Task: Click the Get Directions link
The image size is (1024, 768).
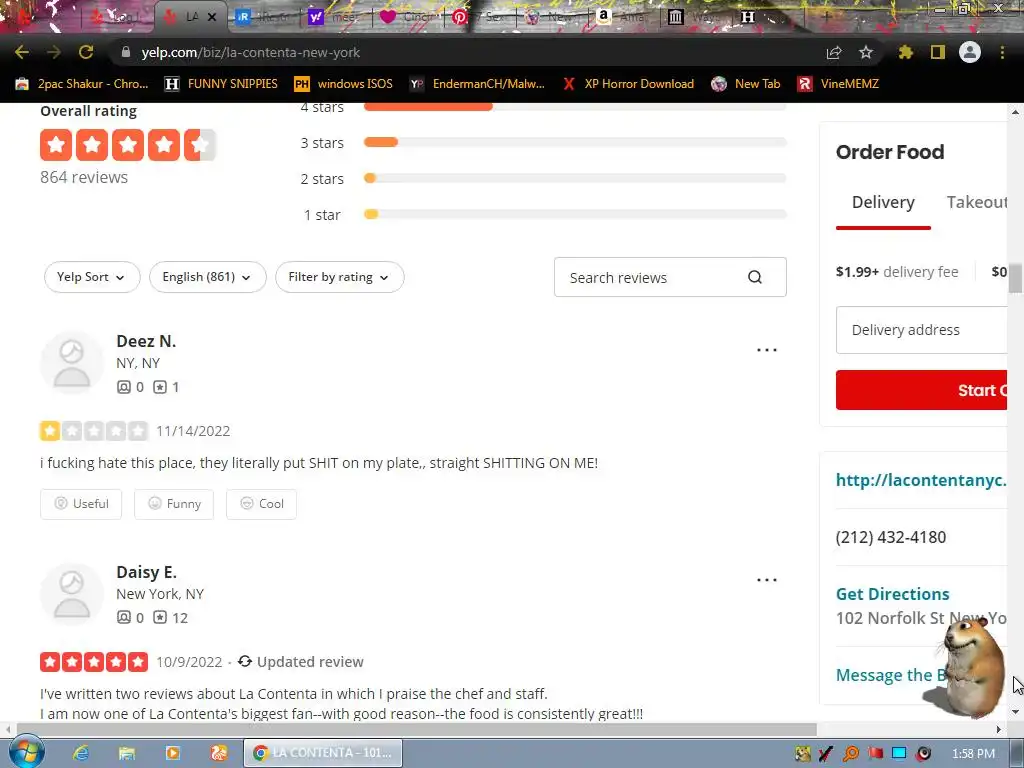Action: (893, 594)
